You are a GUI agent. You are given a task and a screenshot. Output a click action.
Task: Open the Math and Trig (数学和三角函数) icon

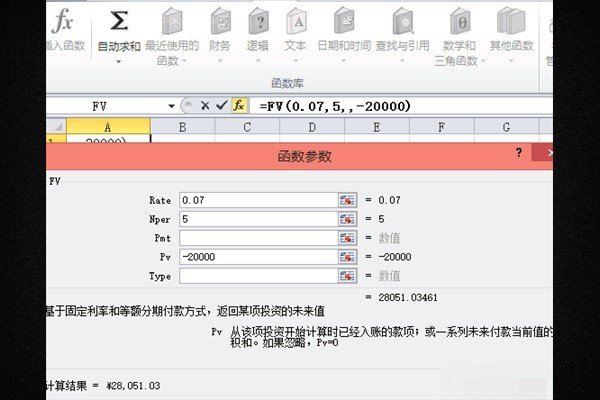coord(460,22)
